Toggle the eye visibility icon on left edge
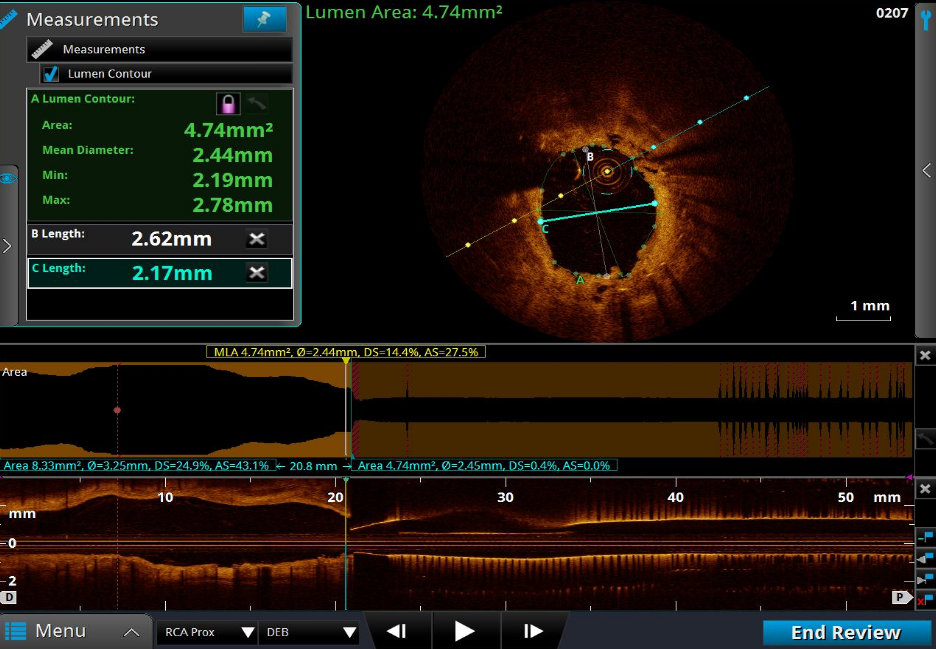Screen dimensions: 936x649 pyautogui.click(x=8, y=178)
